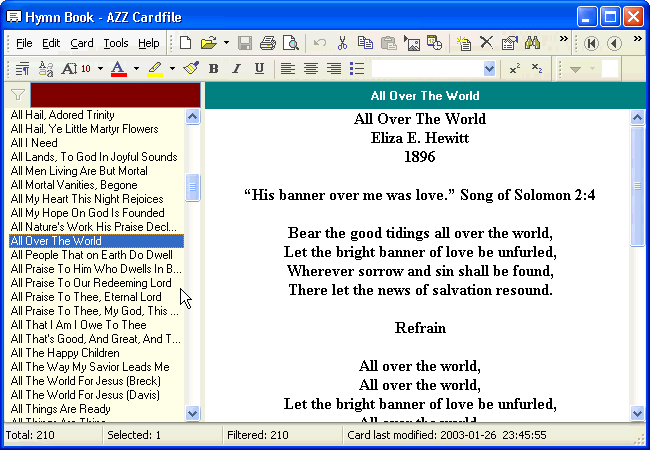Show more navigation toolbar buttons chevron
650x450 pixels.
[x=638, y=39]
